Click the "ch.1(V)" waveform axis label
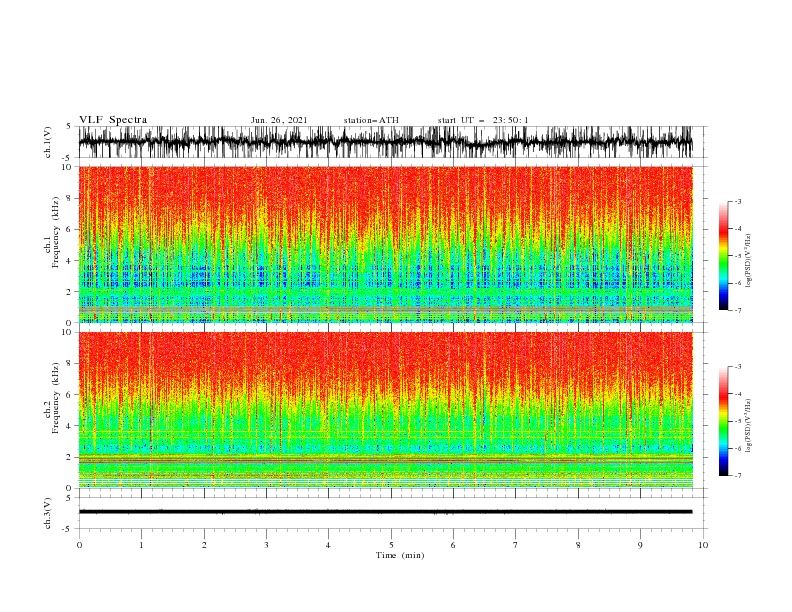Image resolution: width=792 pixels, height=612 pixels. point(48,142)
